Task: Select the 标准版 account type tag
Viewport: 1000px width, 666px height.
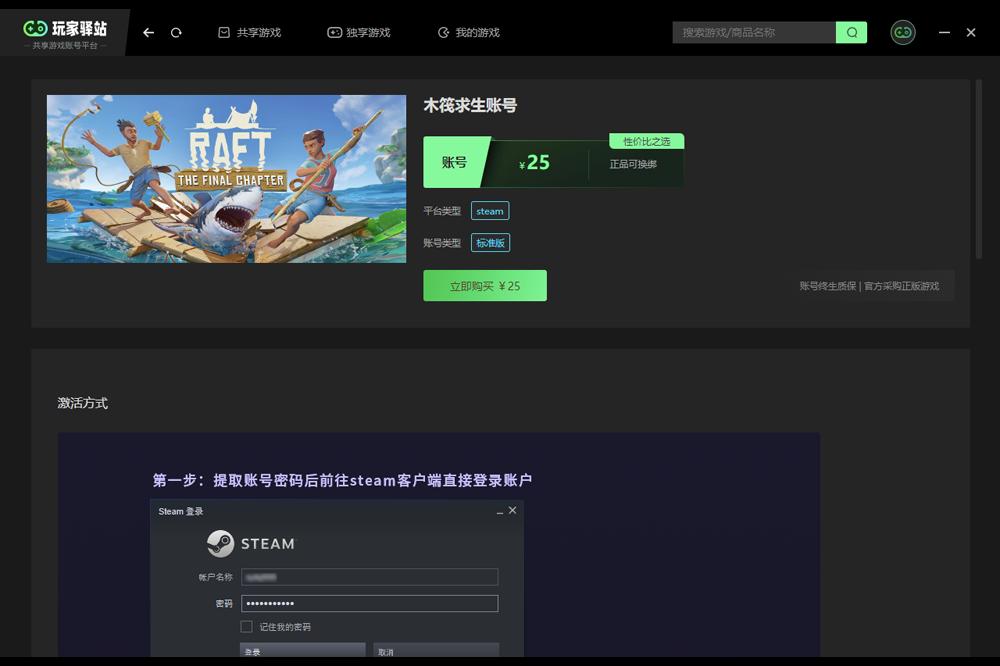Action: click(489, 242)
